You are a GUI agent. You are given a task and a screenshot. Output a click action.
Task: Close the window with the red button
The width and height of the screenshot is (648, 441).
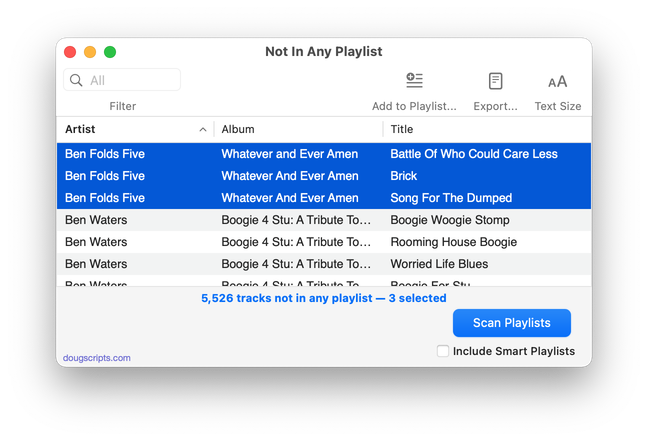tap(70, 52)
